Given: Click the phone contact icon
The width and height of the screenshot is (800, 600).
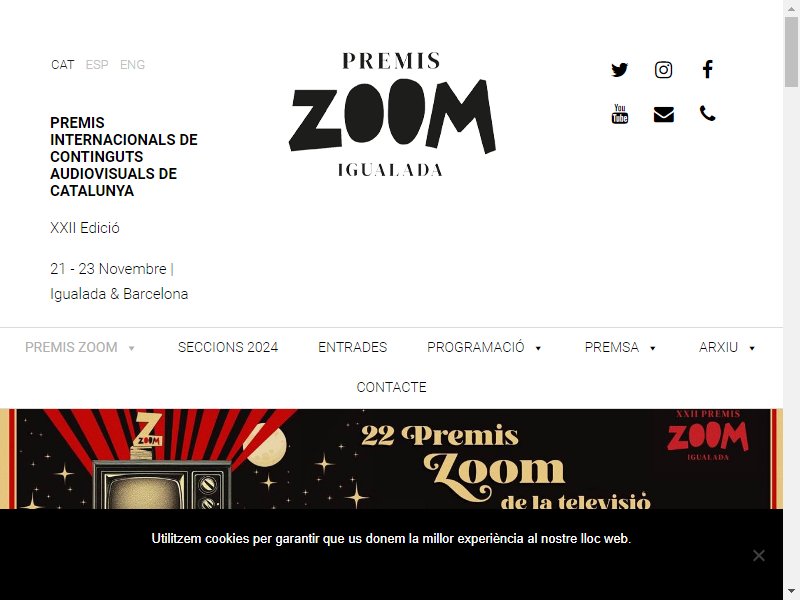Looking at the screenshot, I should click(707, 113).
